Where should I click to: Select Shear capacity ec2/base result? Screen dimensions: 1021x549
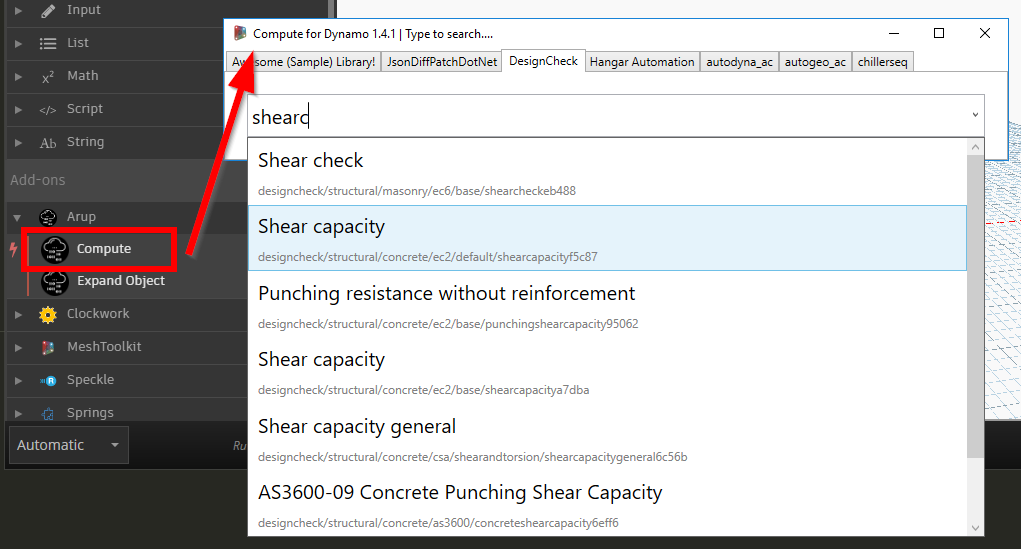pyautogui.click(x=607, y=371)
